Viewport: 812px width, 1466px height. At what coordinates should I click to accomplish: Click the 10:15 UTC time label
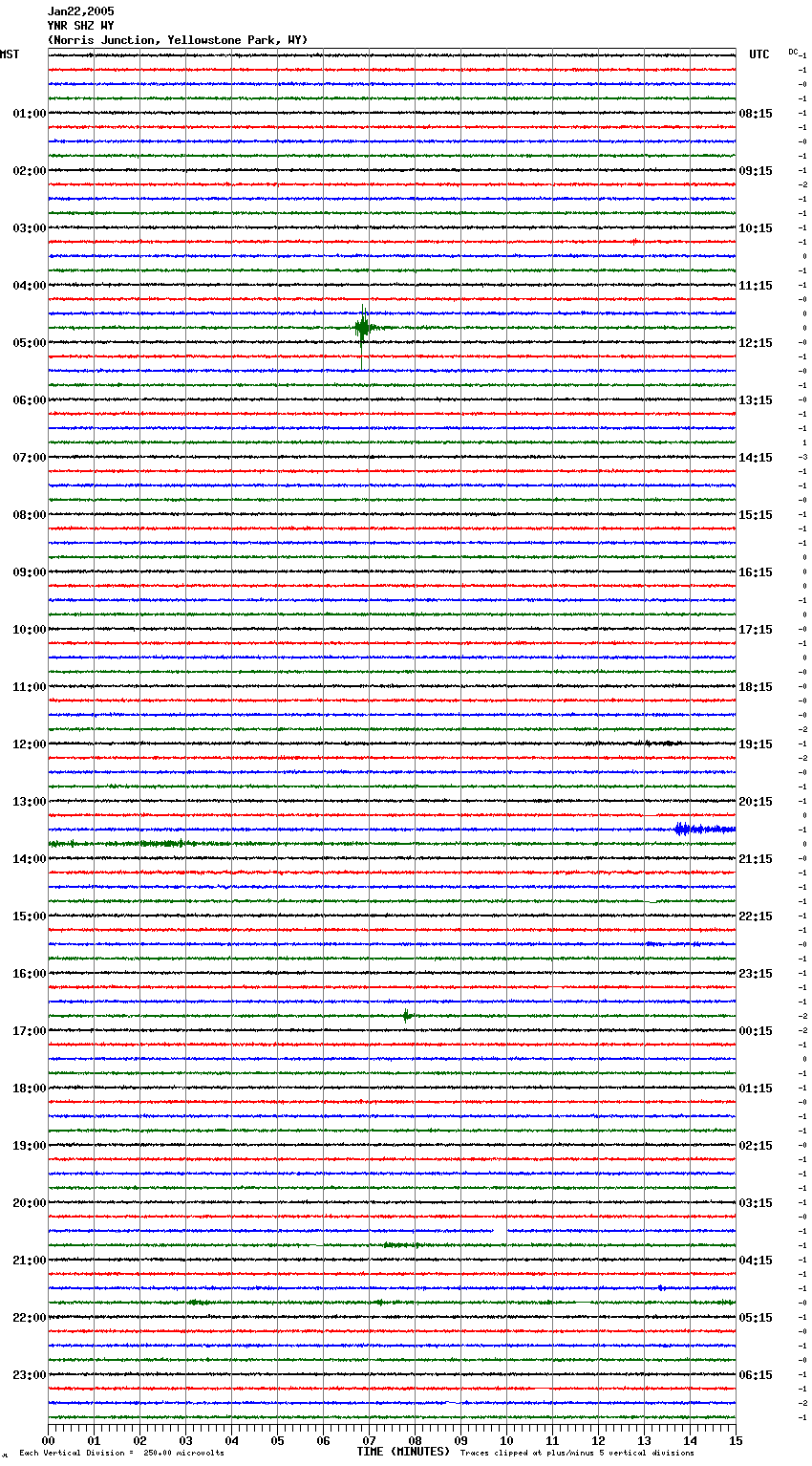[756, 228]
